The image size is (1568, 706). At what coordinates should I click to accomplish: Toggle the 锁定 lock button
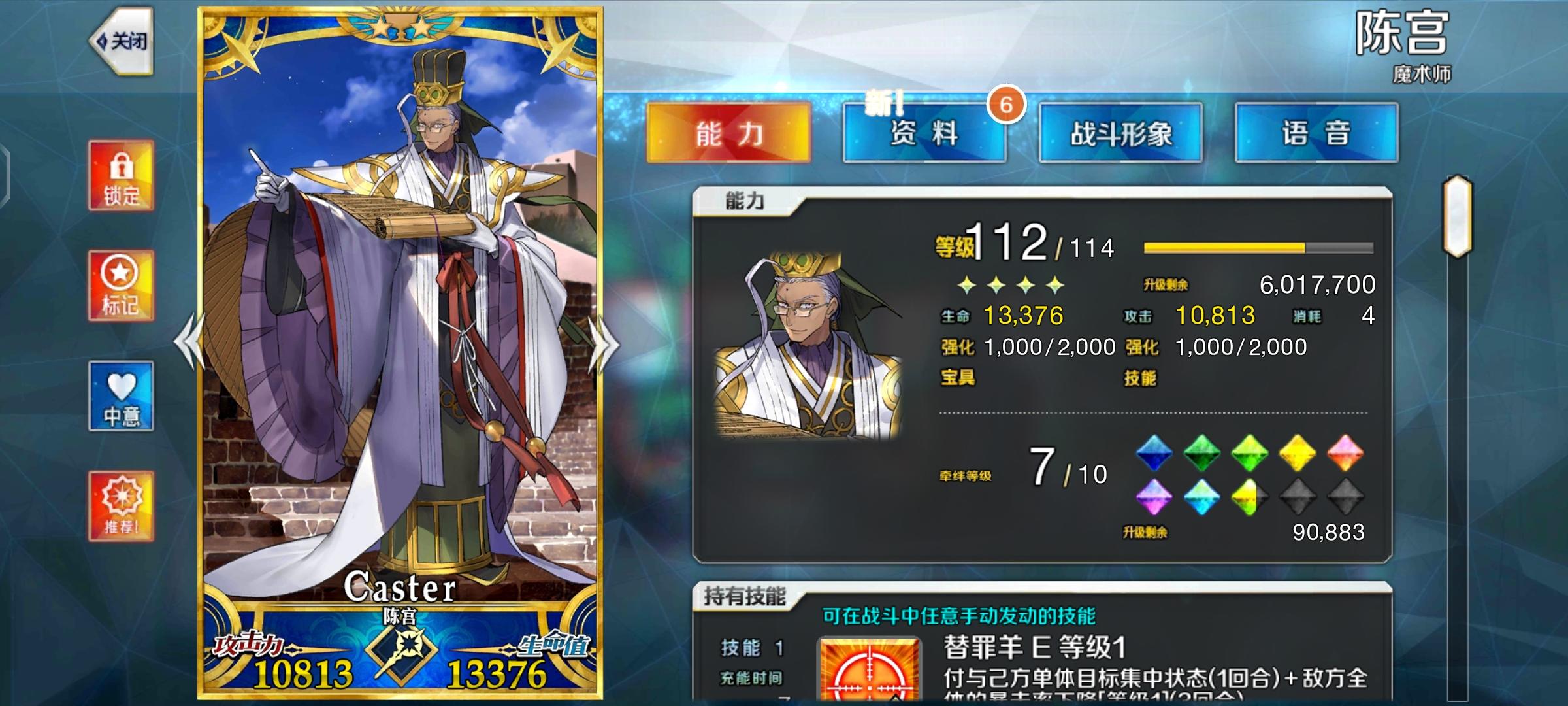(122, 175)
